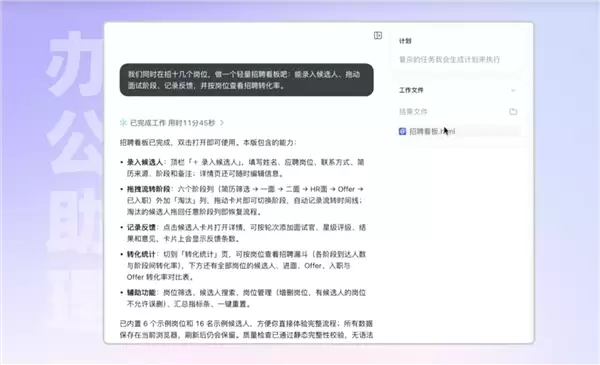The height and width of the screenshot is (365, 600).
Task: Select the 已完成工作 用时11分45秒 status text
Action: click(173, 123)
